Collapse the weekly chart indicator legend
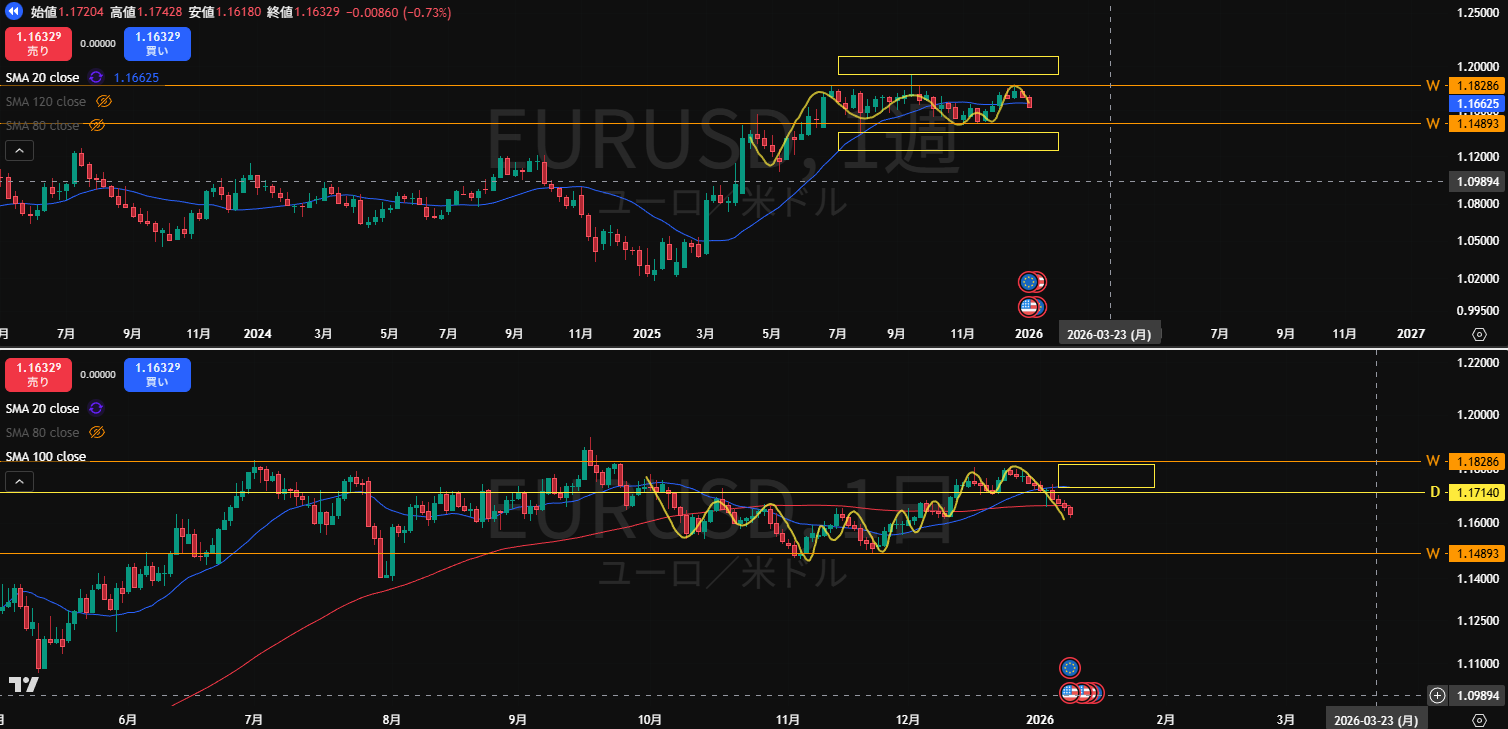This screenshot has height=729, width=1508. click(x=20, y=151)
